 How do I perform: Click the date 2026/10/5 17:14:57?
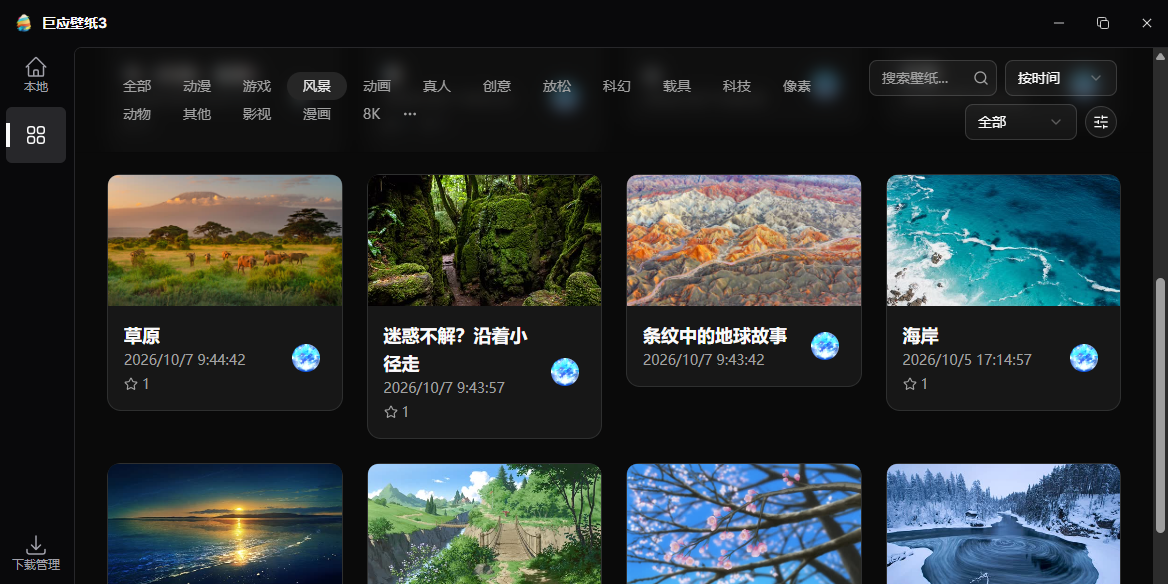pos(967,360)
